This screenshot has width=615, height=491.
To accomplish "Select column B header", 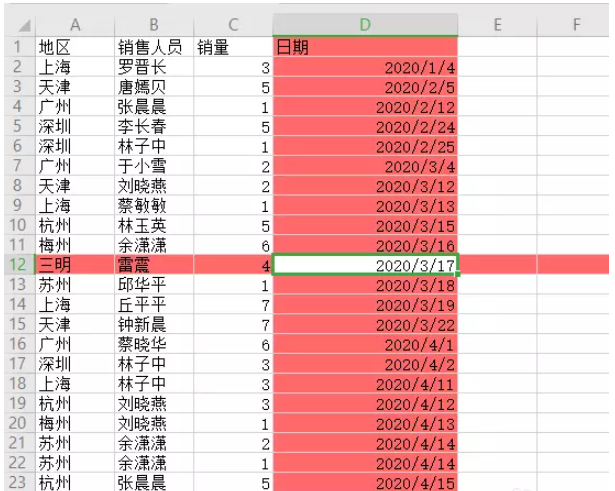I will [154, 25].
